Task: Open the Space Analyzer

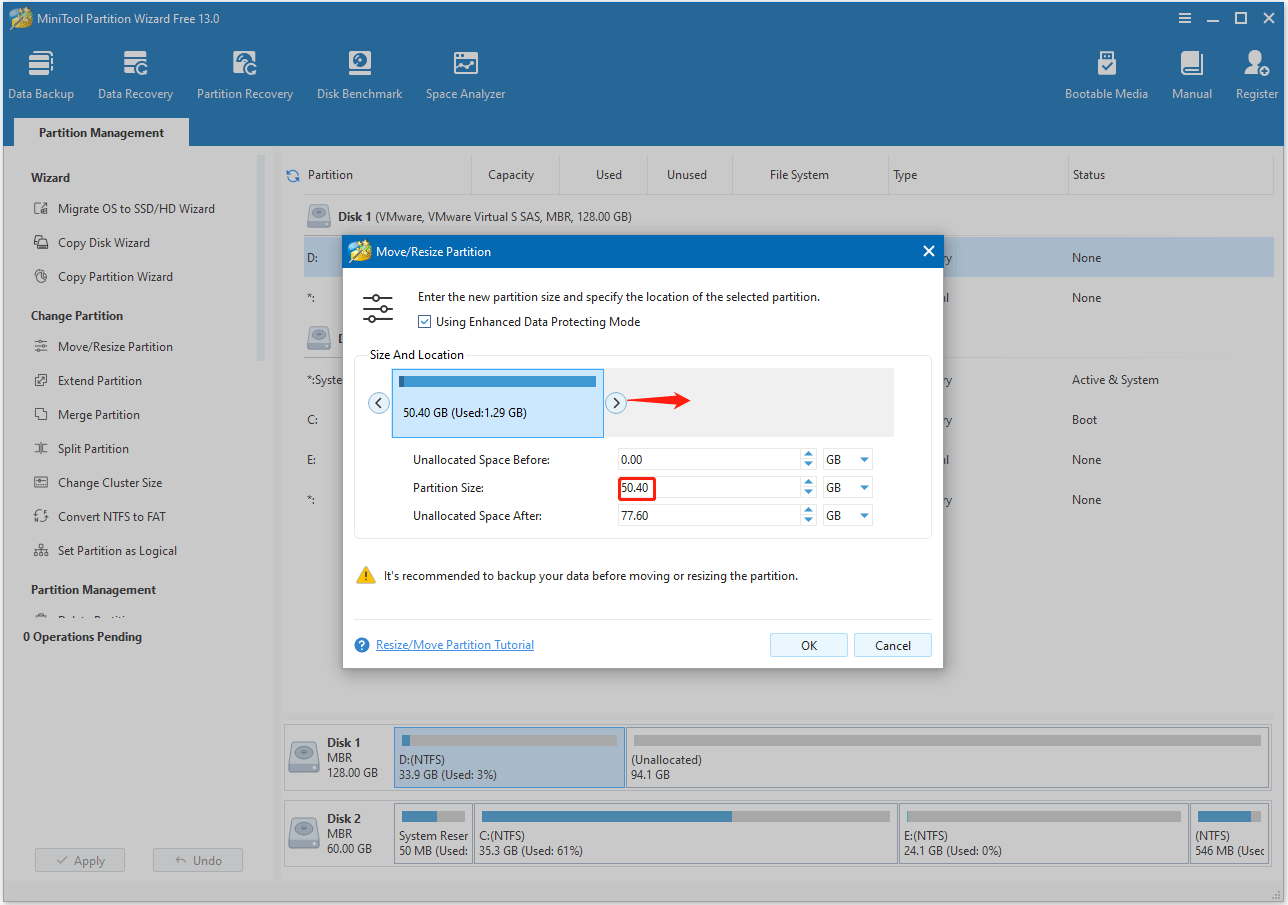Action: click(465, 72)
